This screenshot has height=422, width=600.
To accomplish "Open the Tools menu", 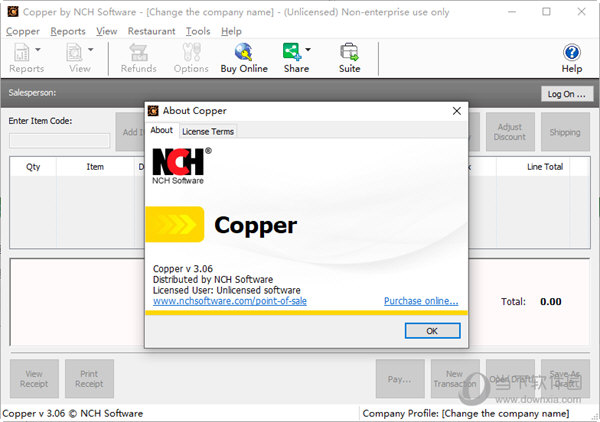I will (198, 31).
